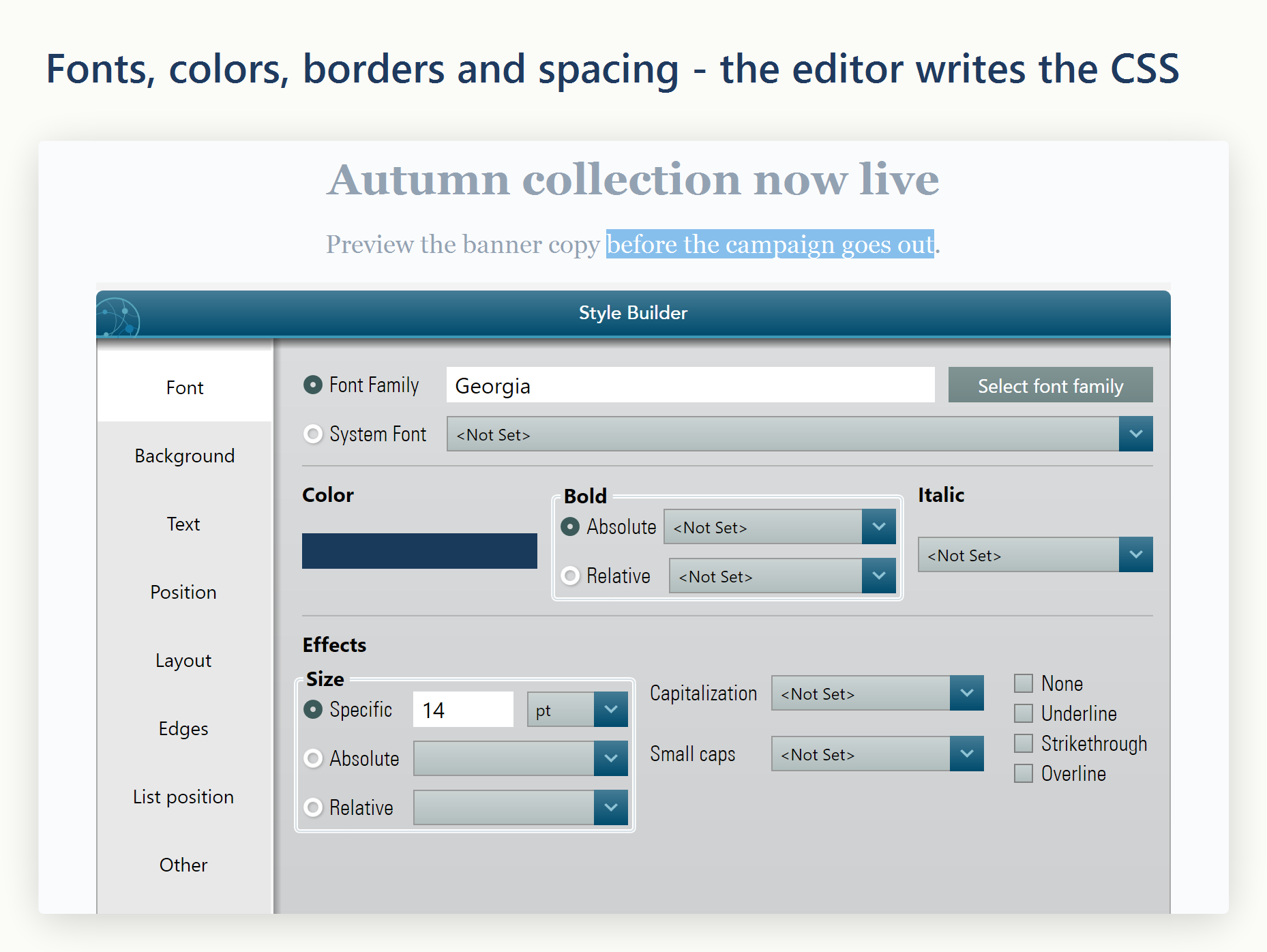
Task: Go to the Edges tab
Action: (x=185, y=728)
